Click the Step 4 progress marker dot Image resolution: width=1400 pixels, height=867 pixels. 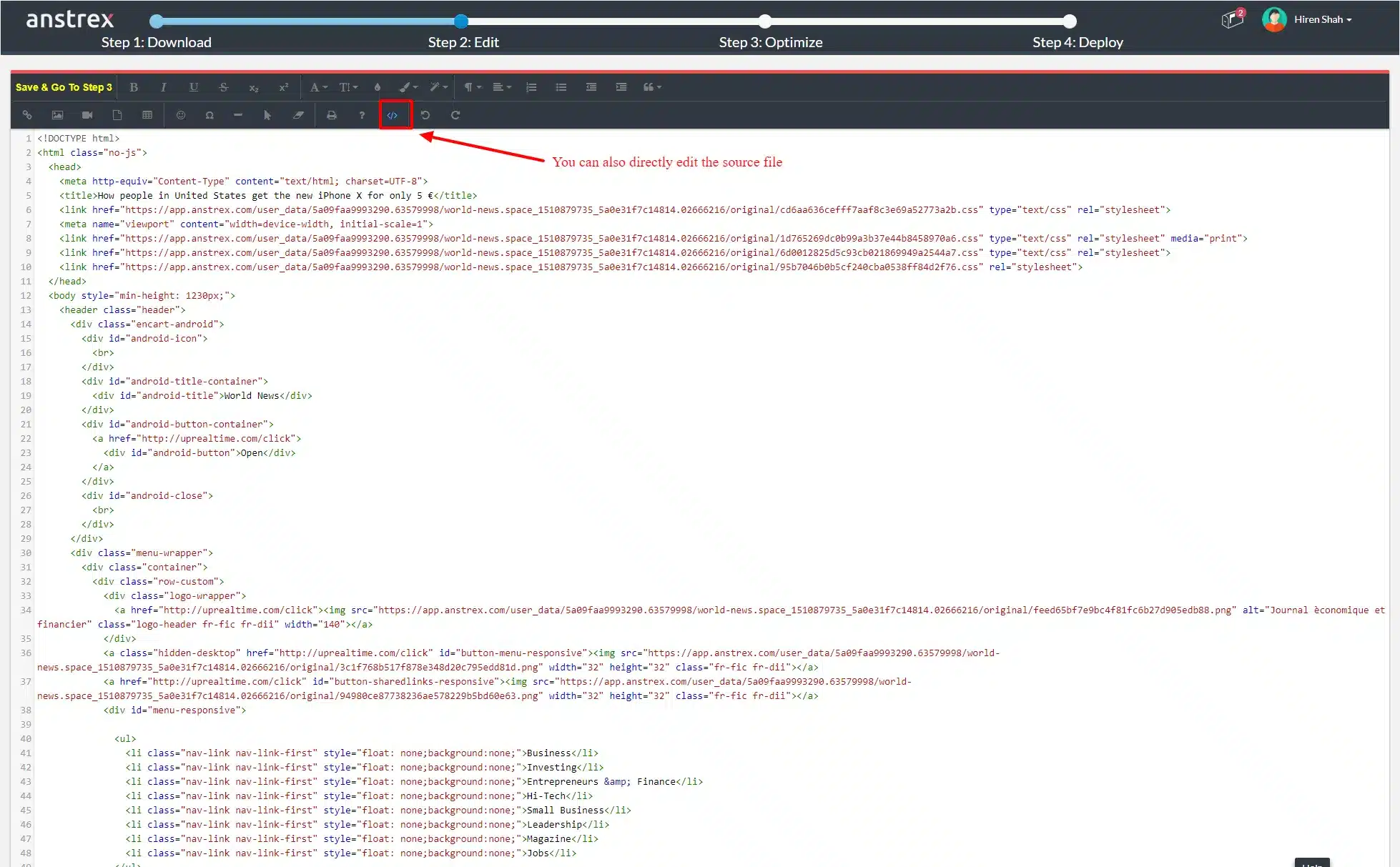tap(1070, 21)
